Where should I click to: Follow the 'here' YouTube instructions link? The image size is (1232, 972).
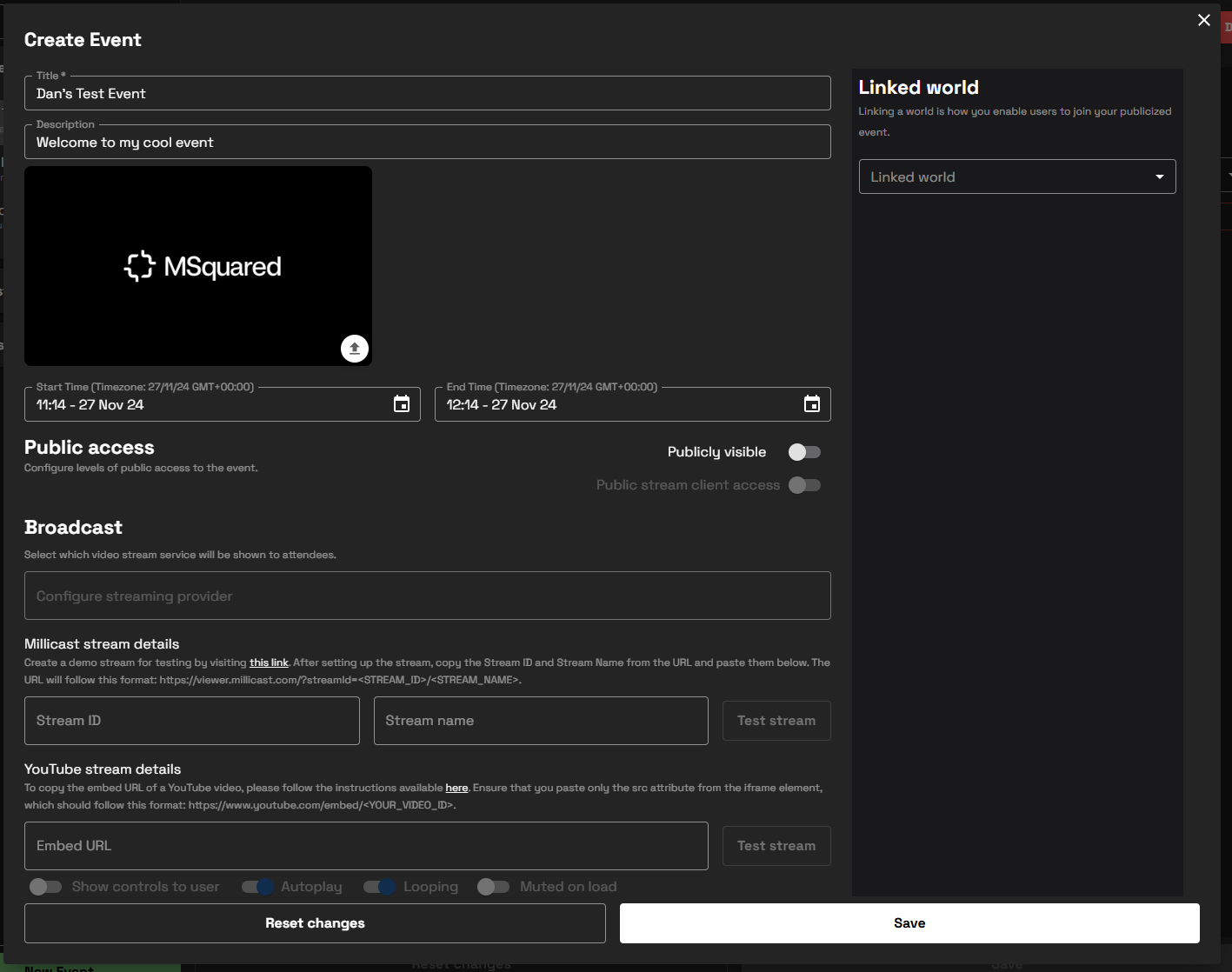coord(456,788)
